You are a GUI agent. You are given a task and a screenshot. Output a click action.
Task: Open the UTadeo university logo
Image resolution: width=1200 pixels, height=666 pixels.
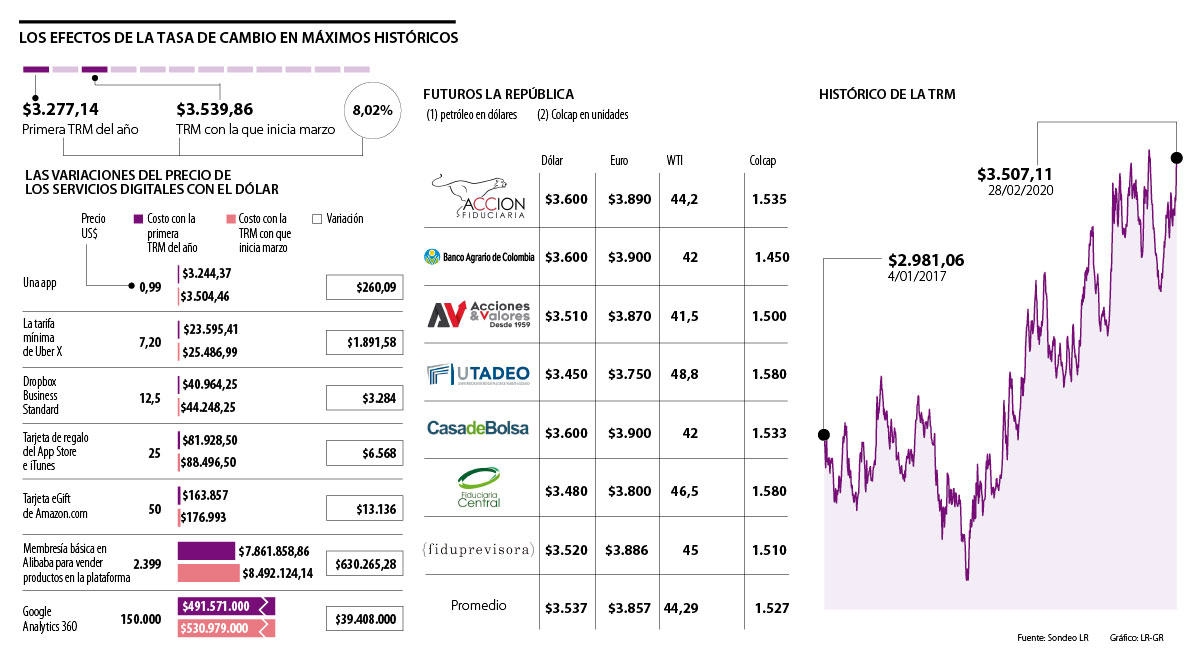[x=479, y=373]
